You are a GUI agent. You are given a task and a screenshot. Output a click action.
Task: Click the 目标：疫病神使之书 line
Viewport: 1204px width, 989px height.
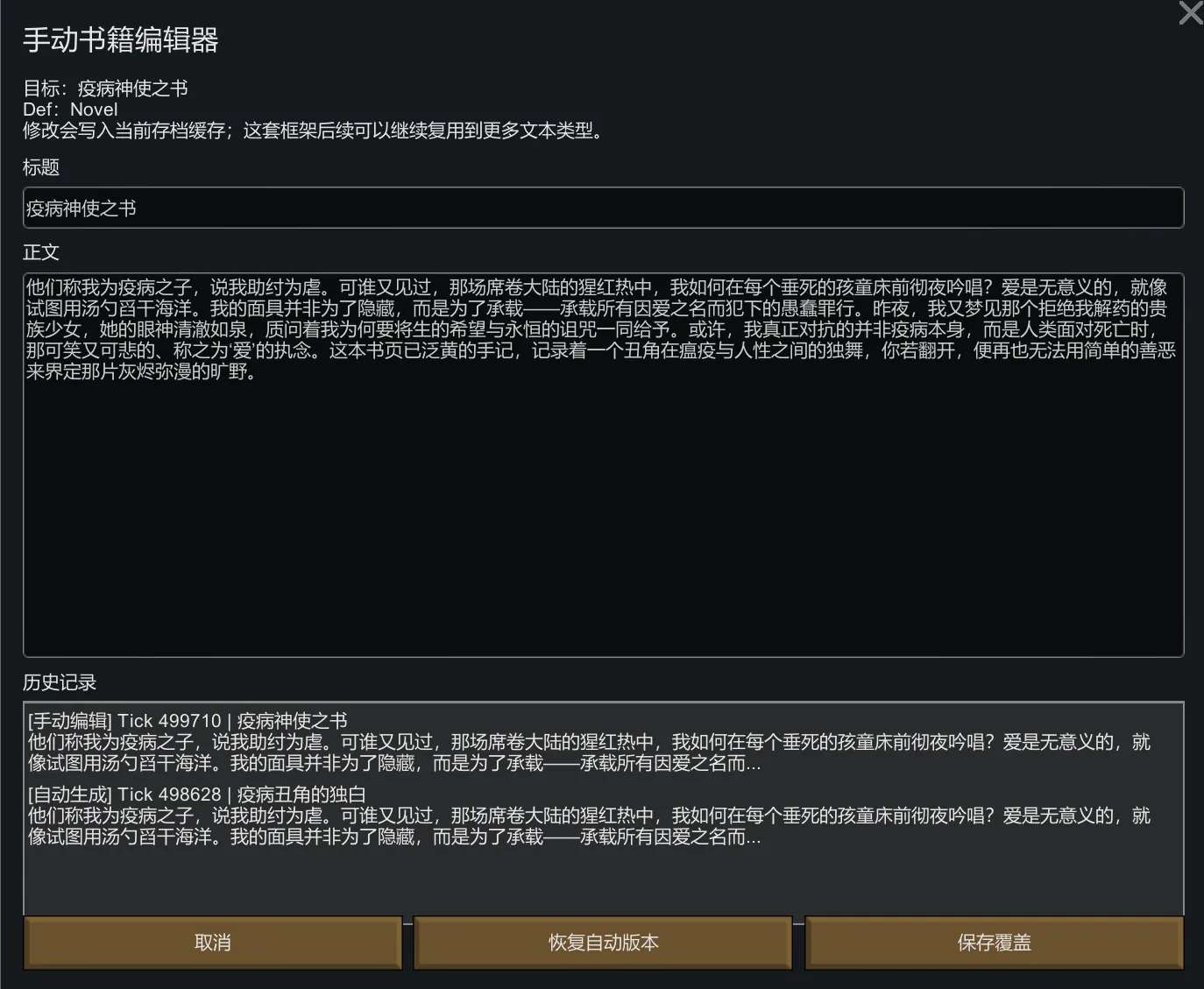[105, 88]
